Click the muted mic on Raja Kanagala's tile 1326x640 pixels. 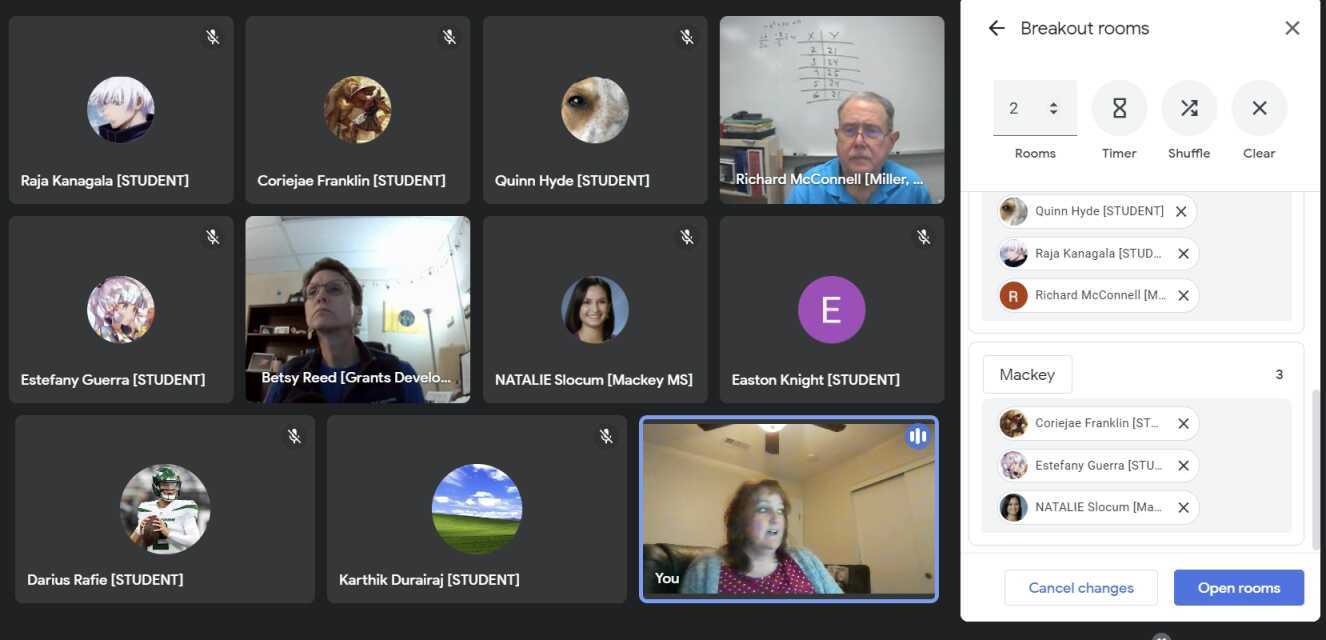pyautogui.click(x=213, y=37)
